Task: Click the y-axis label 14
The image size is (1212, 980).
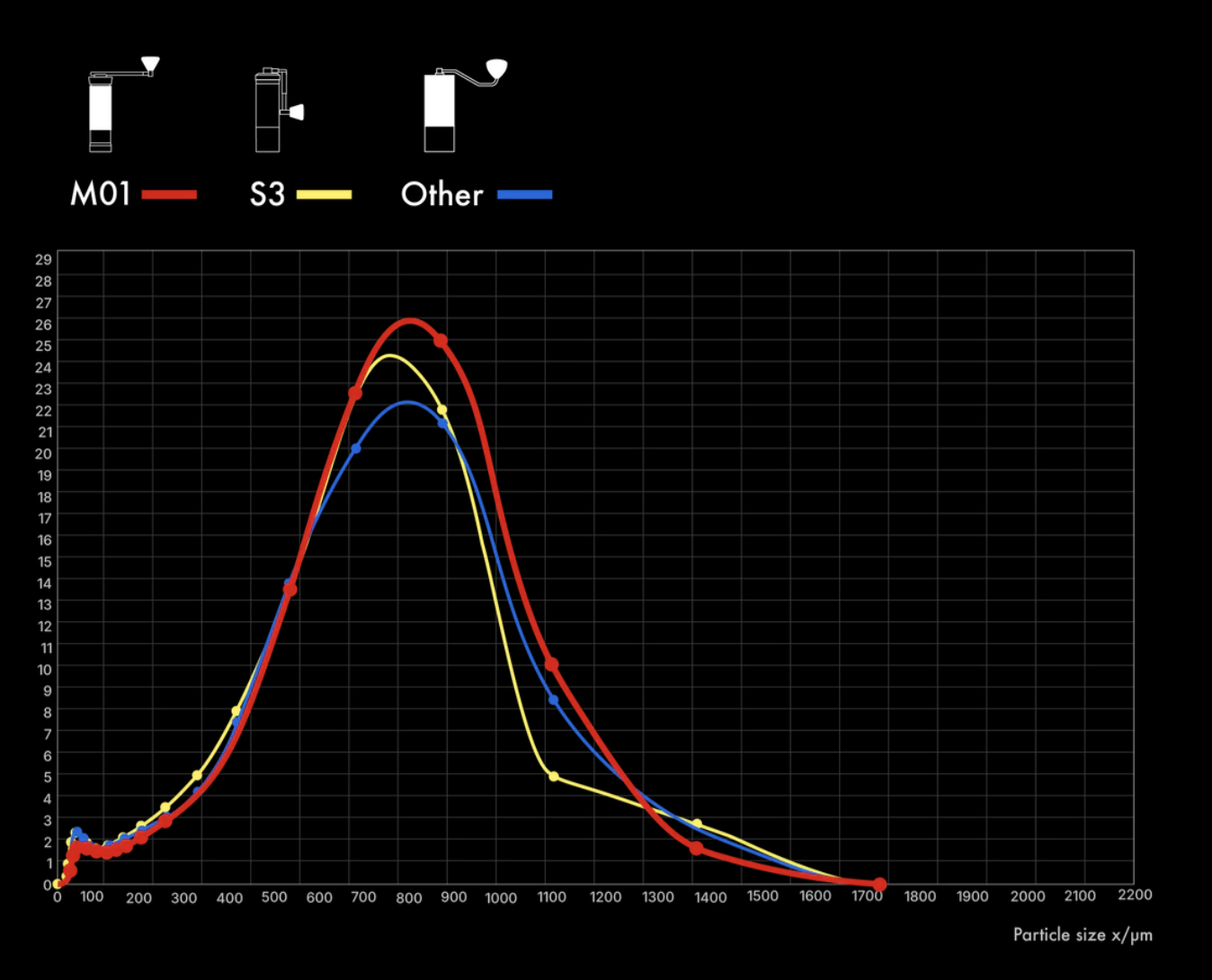Action: pos(43,584)
